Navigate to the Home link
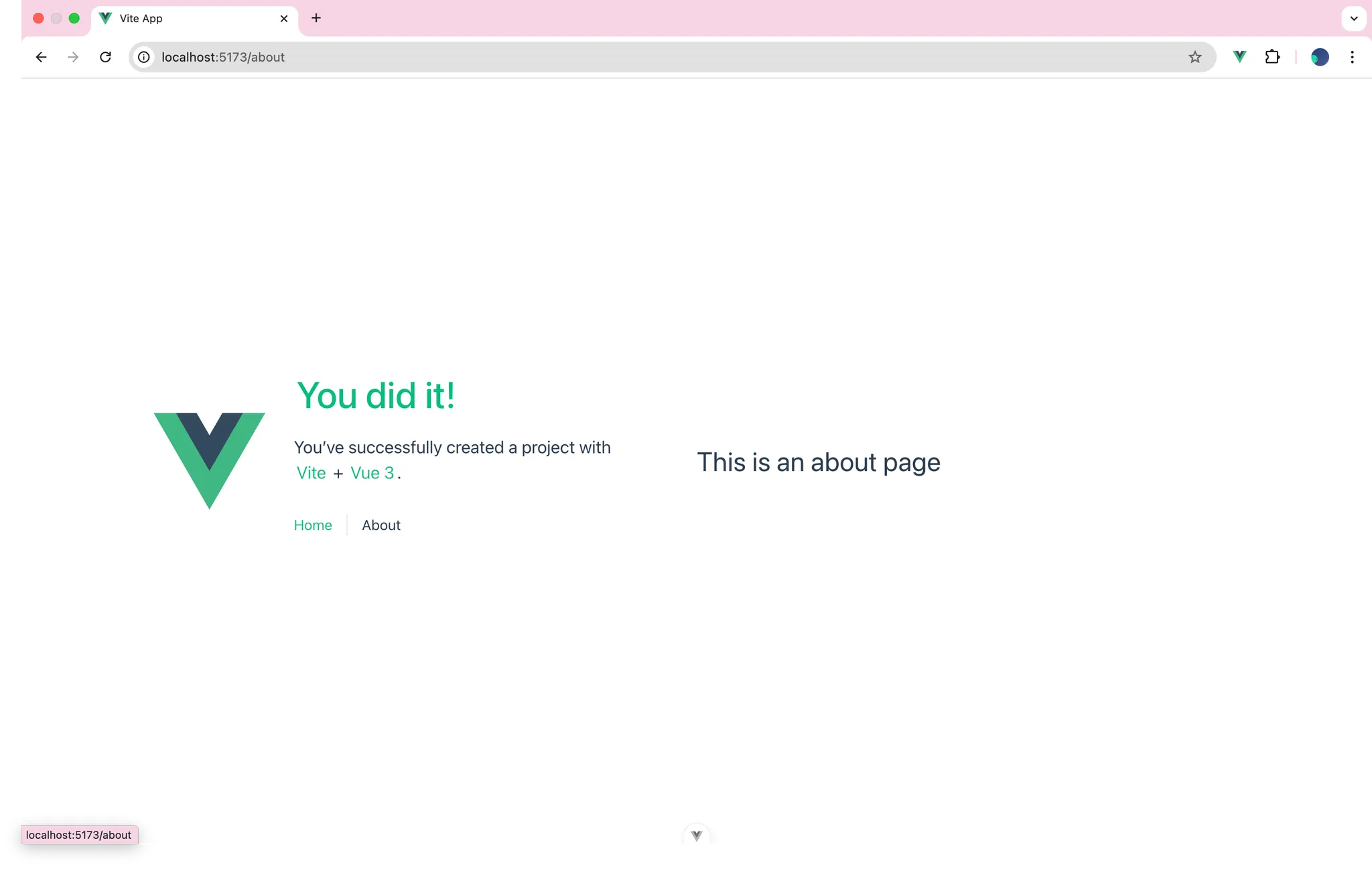This screenshot has height=869, width=1372. [x=313, y=525]
